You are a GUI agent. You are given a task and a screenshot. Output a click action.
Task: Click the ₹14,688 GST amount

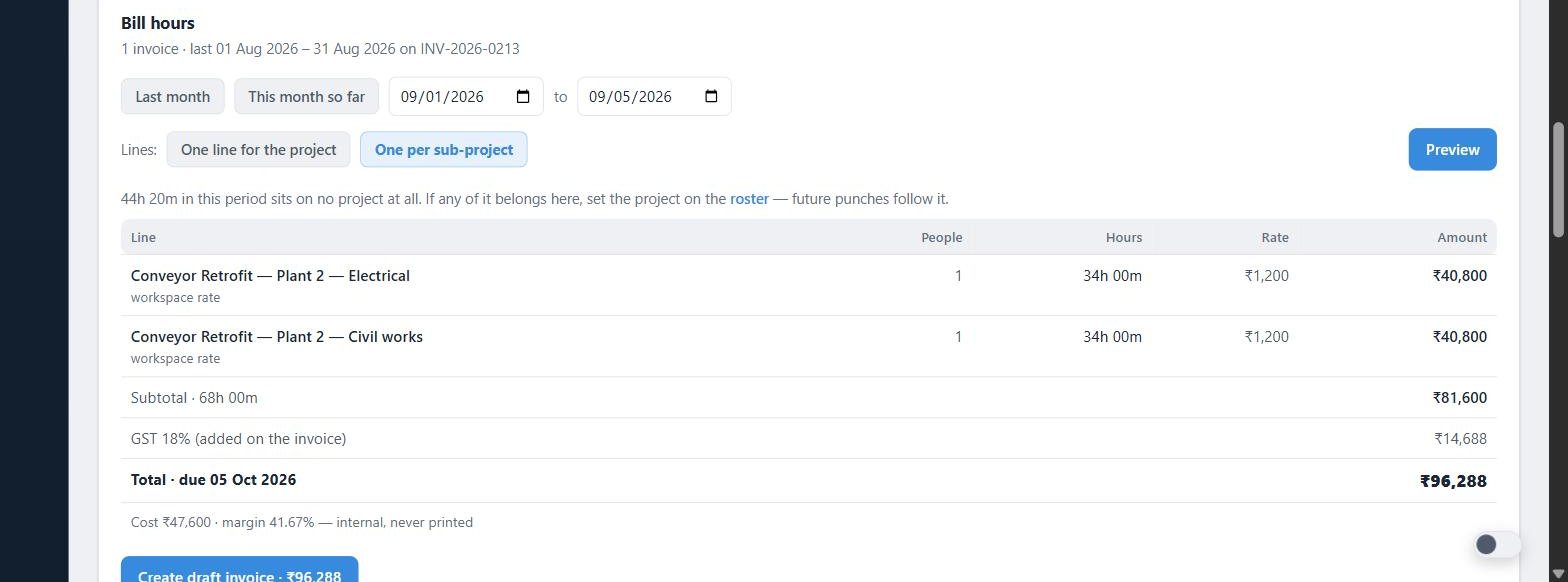click(x=1460, y=439)
